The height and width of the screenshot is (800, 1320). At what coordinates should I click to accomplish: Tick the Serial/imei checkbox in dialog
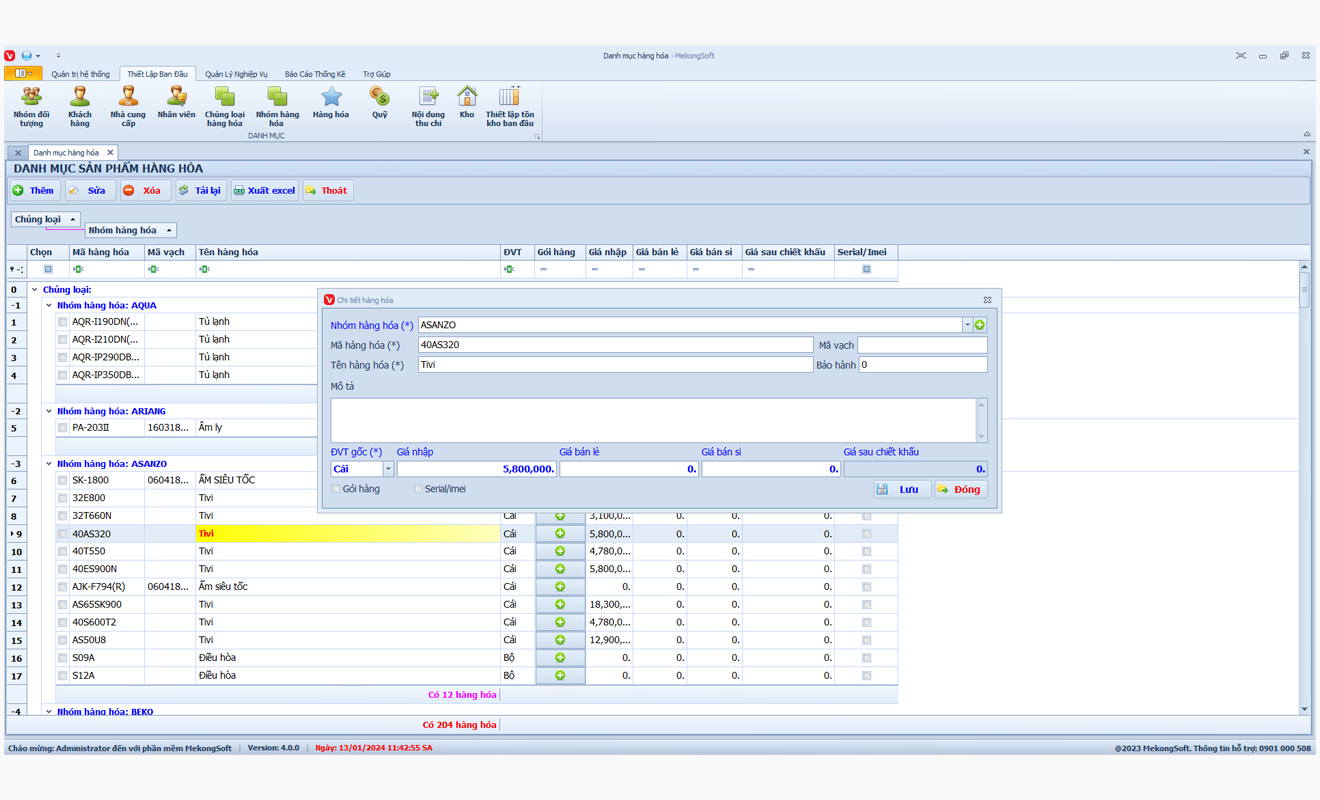pos(418,489)
